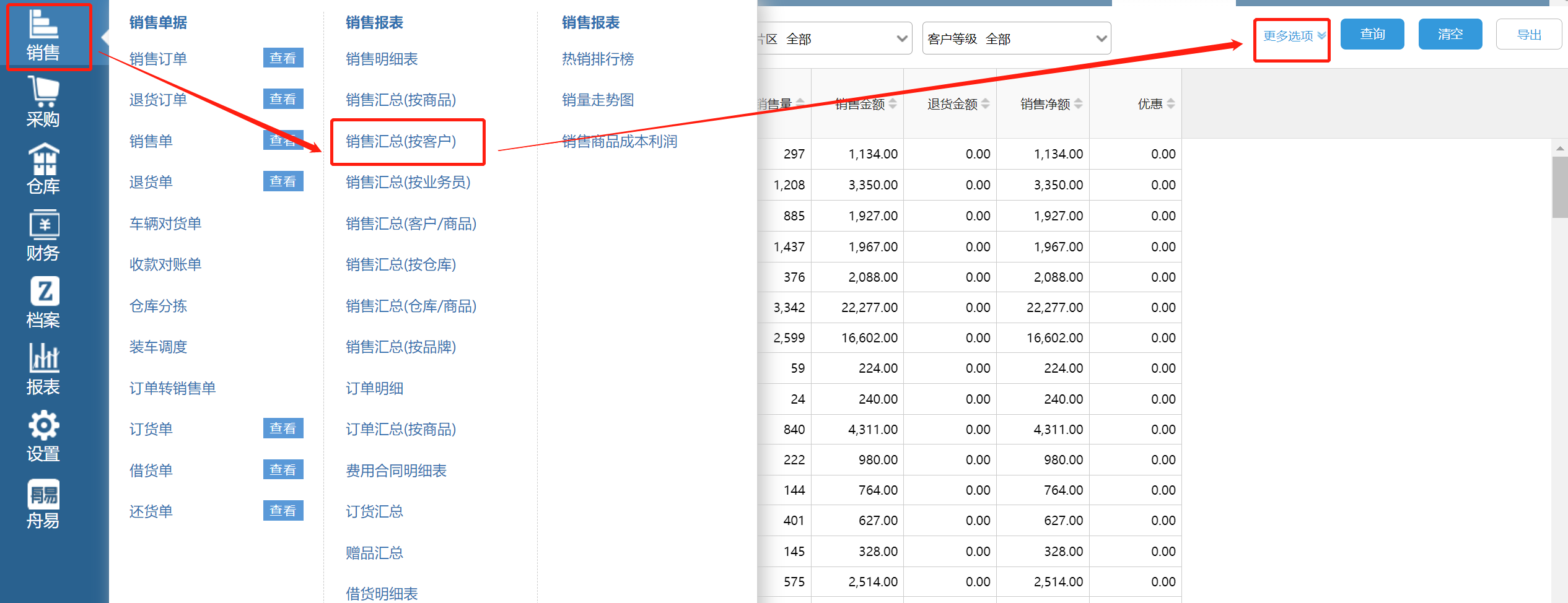This screenshot has width=1568, height=603.
Task: Open 热销排行榜 report
Action: (x=598, y=59)
